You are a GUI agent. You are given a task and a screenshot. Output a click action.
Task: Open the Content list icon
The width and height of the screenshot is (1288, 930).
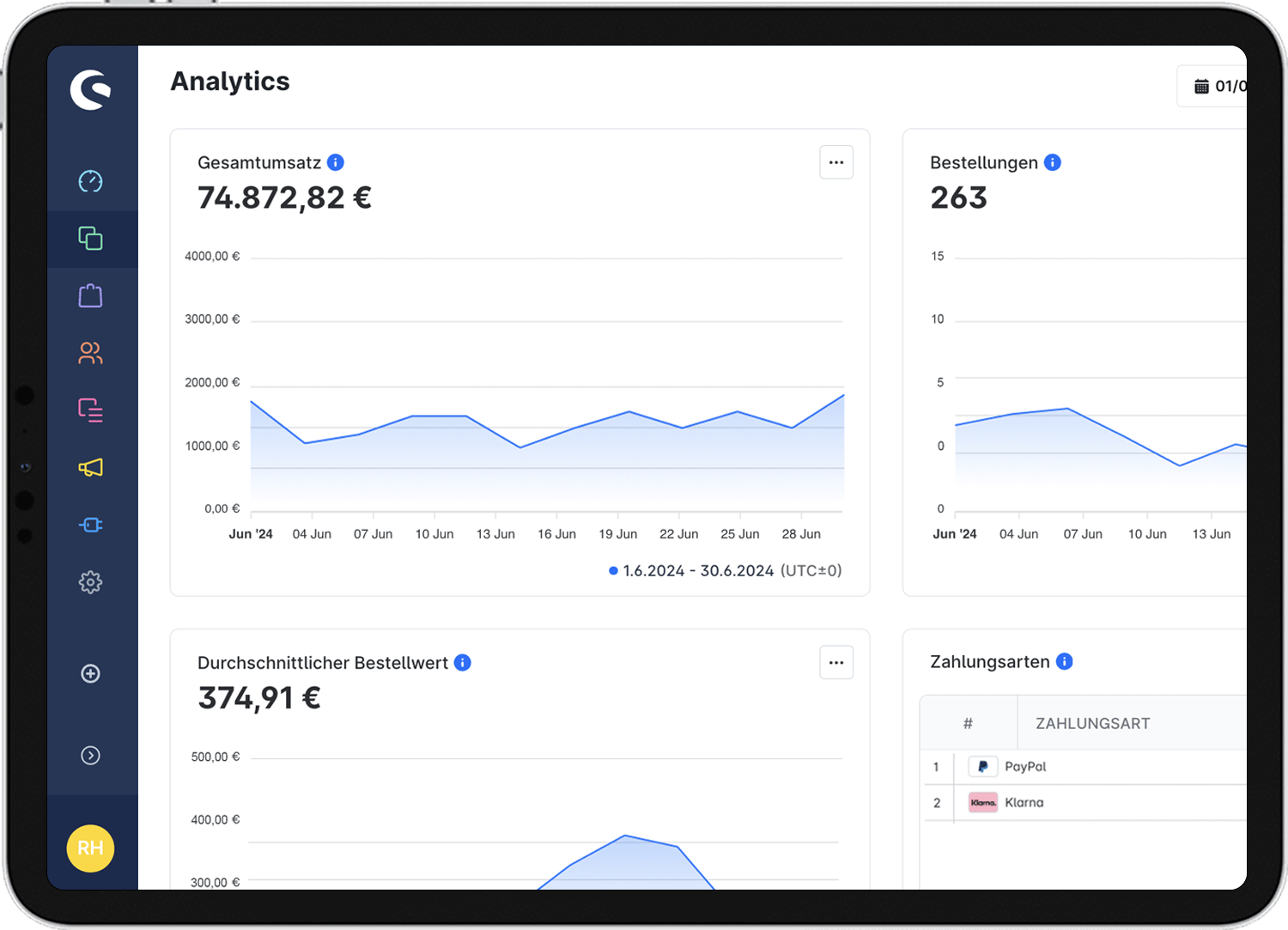(x=90, y=410)
